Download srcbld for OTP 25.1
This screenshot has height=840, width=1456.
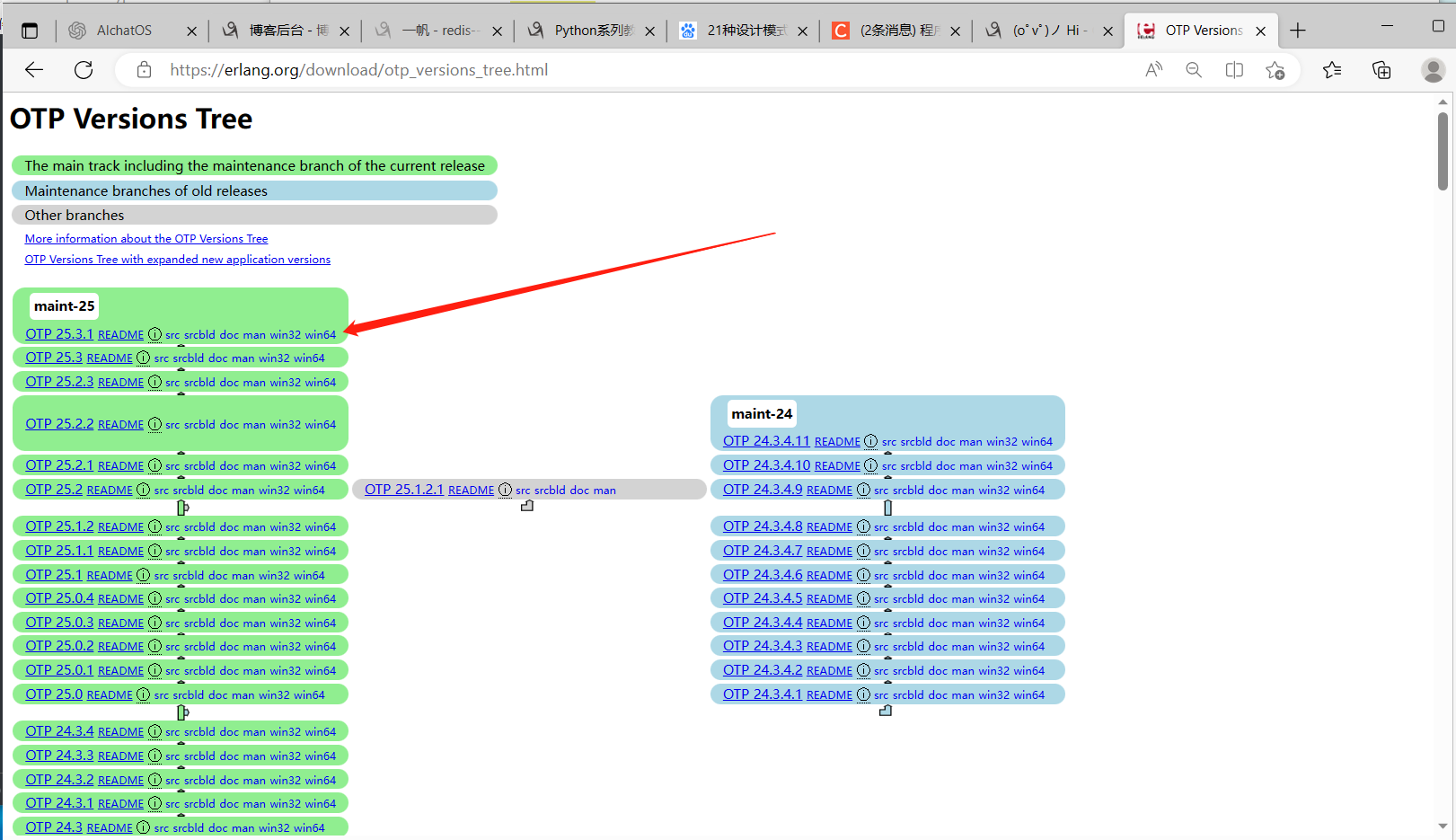point(189,575)
